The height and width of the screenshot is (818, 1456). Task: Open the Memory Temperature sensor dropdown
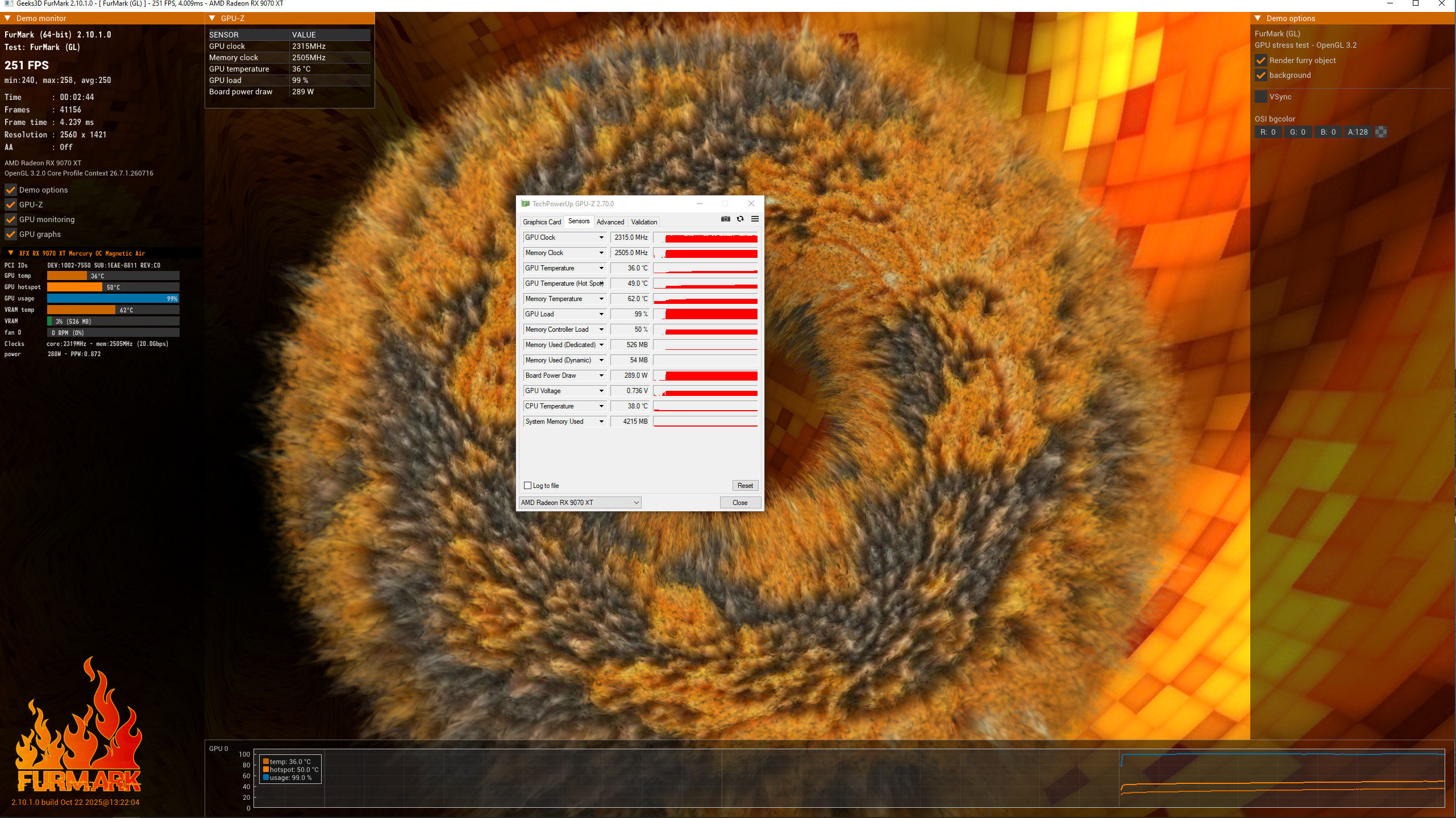[601, 299]
